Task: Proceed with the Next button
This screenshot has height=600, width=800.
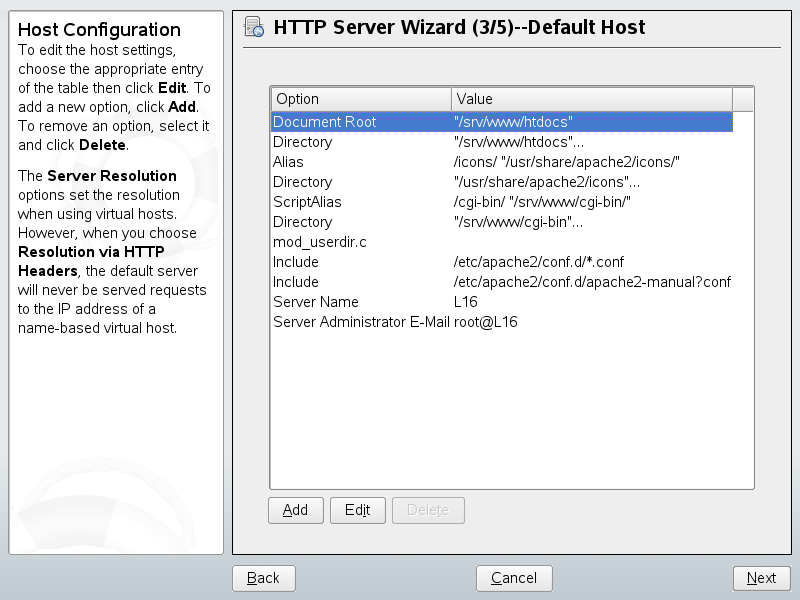Action: click(x=761, y=578)
